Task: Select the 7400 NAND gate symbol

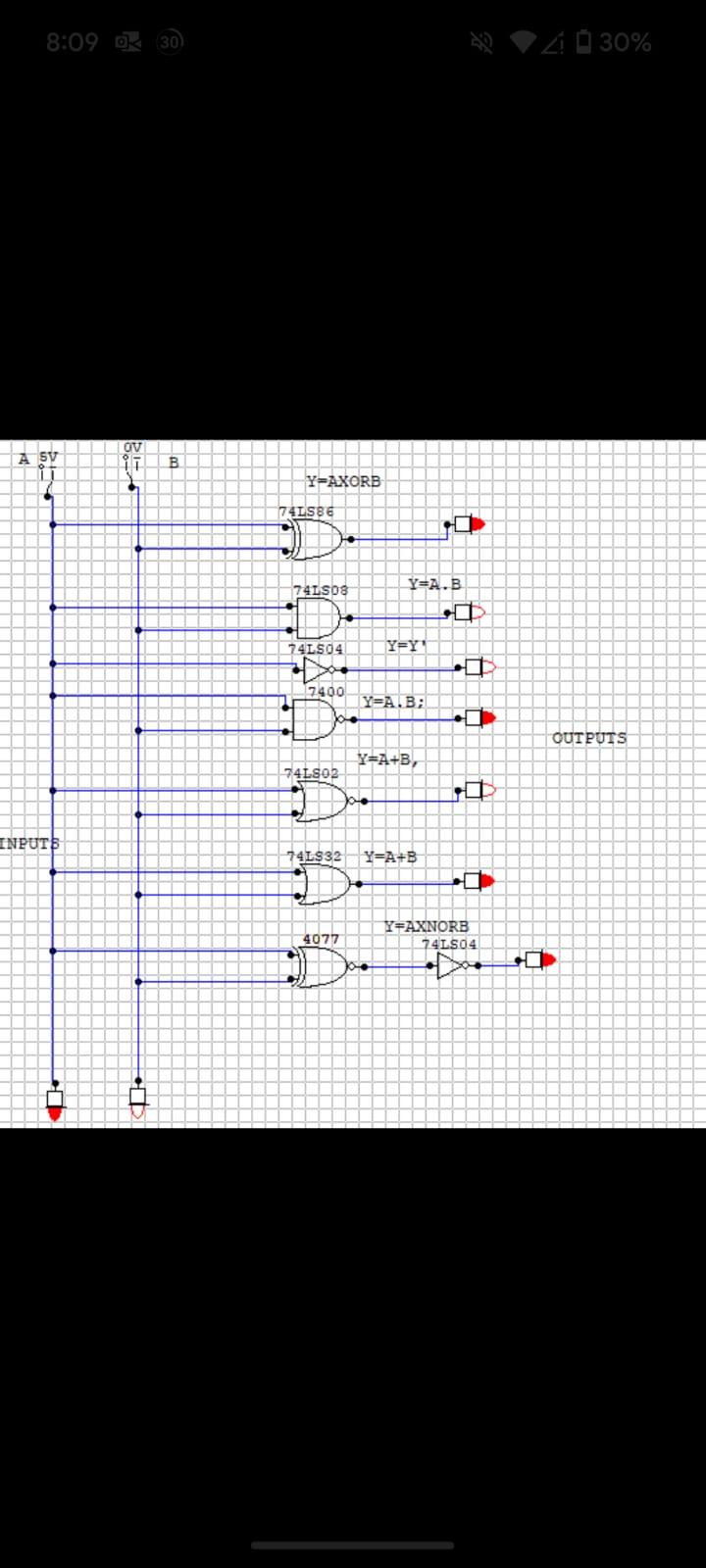Action: click(x=321, y=719)
